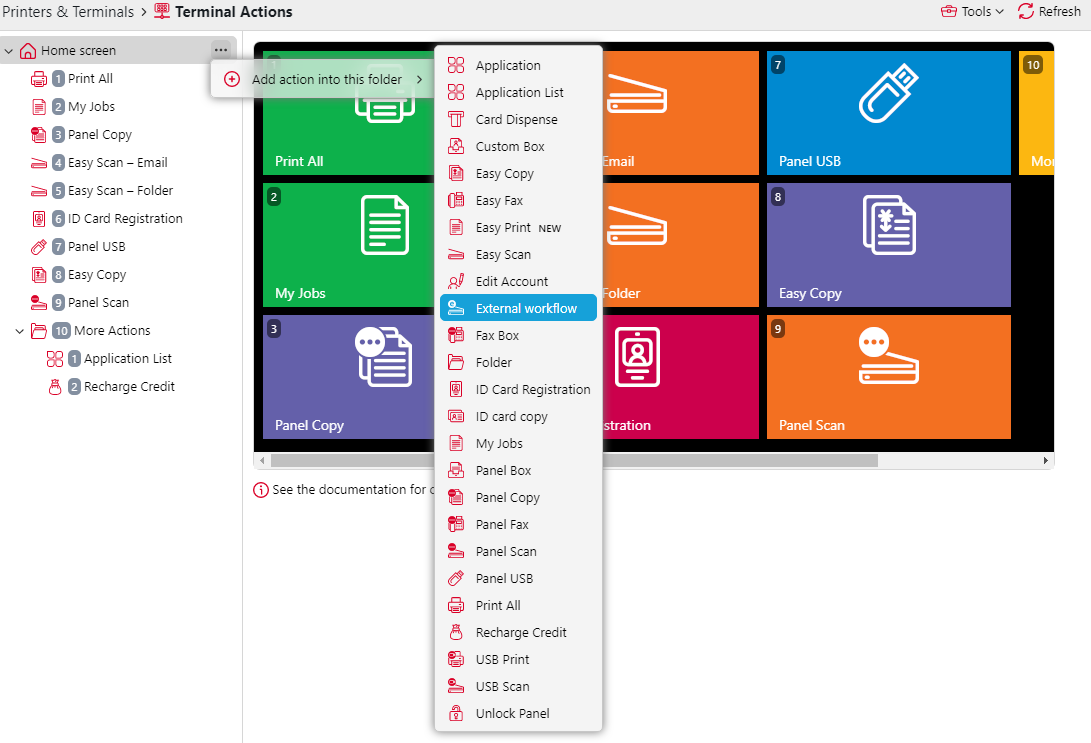The image size is (1091, 743).
Task: Click the Refresh button
Action: 1049,11
